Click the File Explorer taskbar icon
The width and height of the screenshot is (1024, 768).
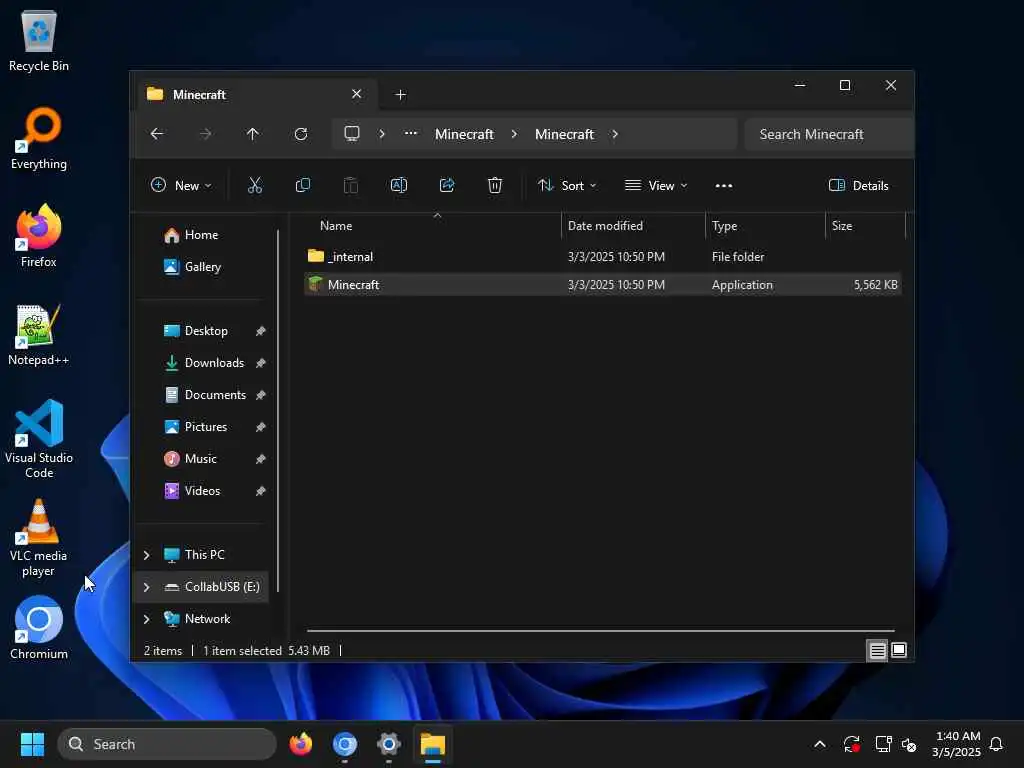pos(432,744)
